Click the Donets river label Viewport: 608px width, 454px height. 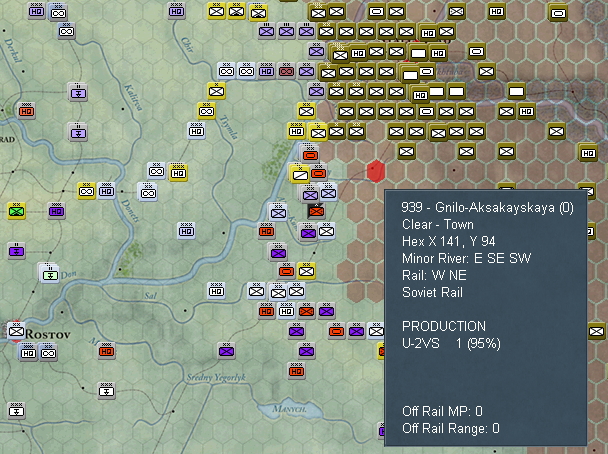point(130,211)
